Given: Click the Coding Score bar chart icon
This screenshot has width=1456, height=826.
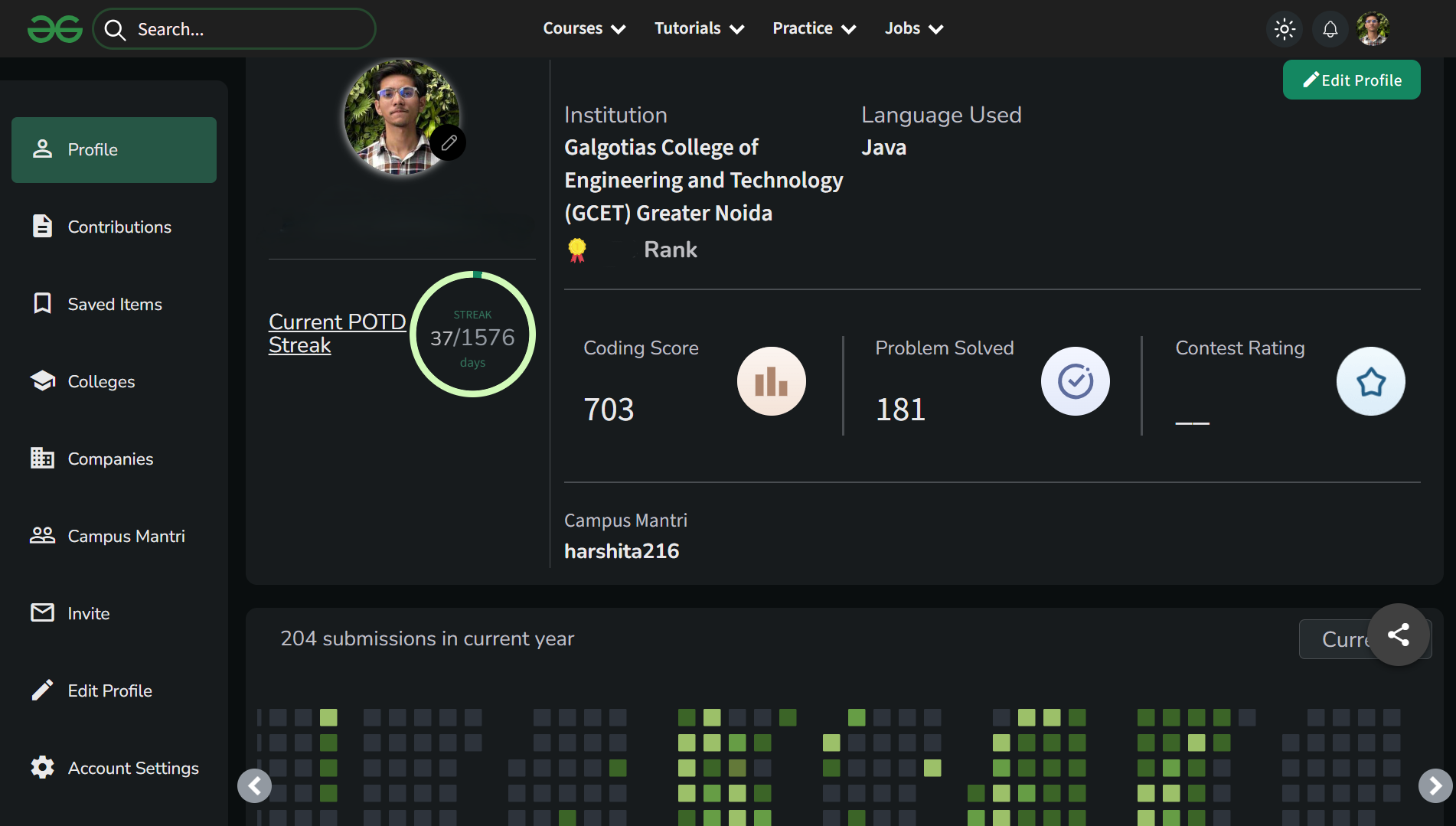Looking at the screenshot, I should click(771, 381).
